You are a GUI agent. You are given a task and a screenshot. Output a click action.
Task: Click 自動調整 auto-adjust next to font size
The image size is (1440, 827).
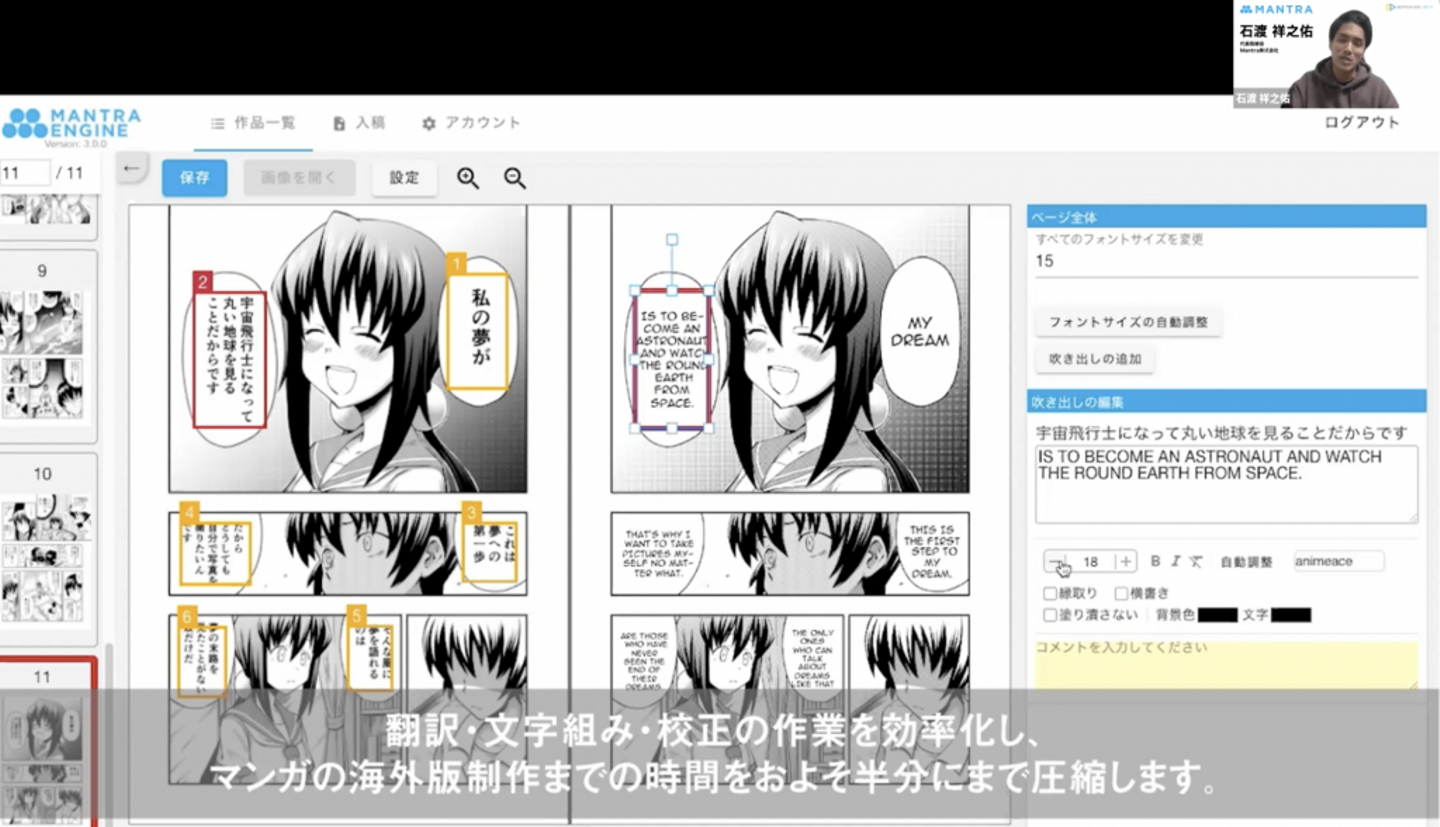pyautogui.click(x=1246, y=562)
